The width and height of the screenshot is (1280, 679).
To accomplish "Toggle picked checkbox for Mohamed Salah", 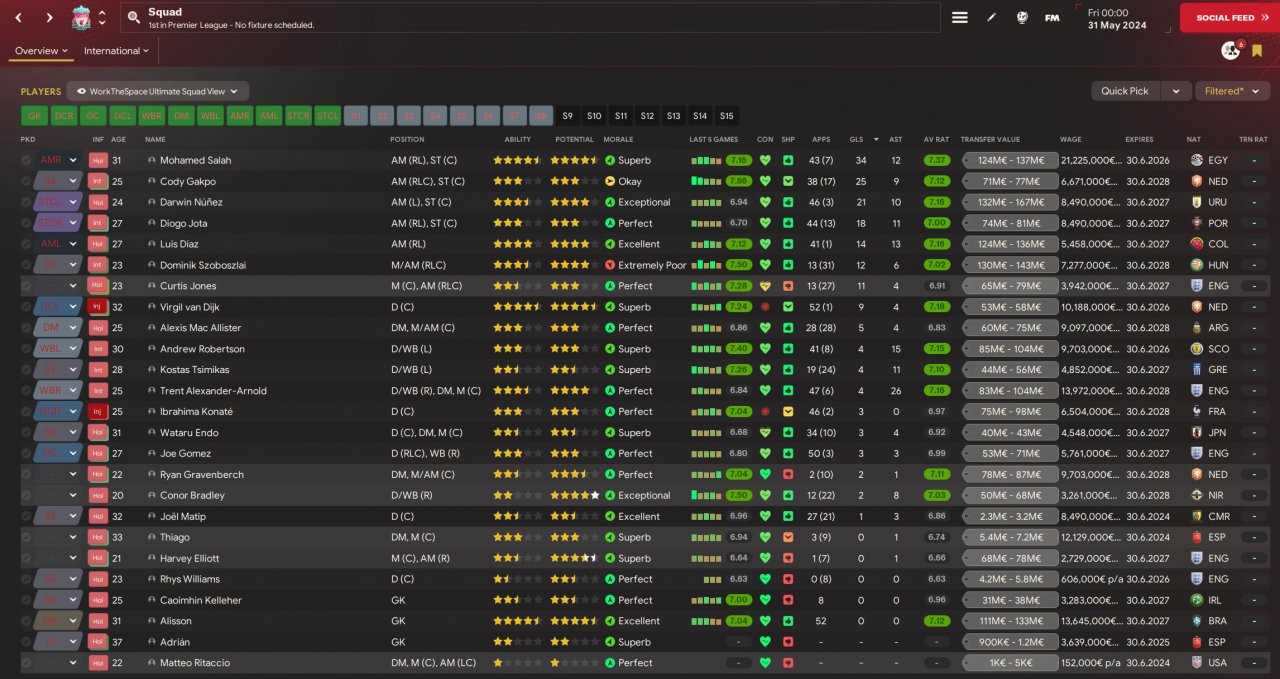I will tap(26, 160).
